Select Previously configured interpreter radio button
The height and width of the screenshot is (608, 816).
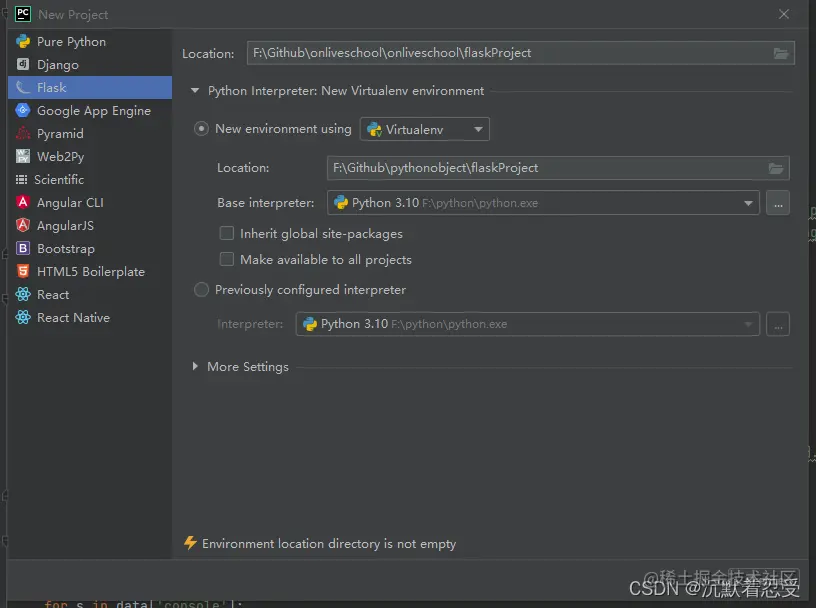[x=201, y=289]
